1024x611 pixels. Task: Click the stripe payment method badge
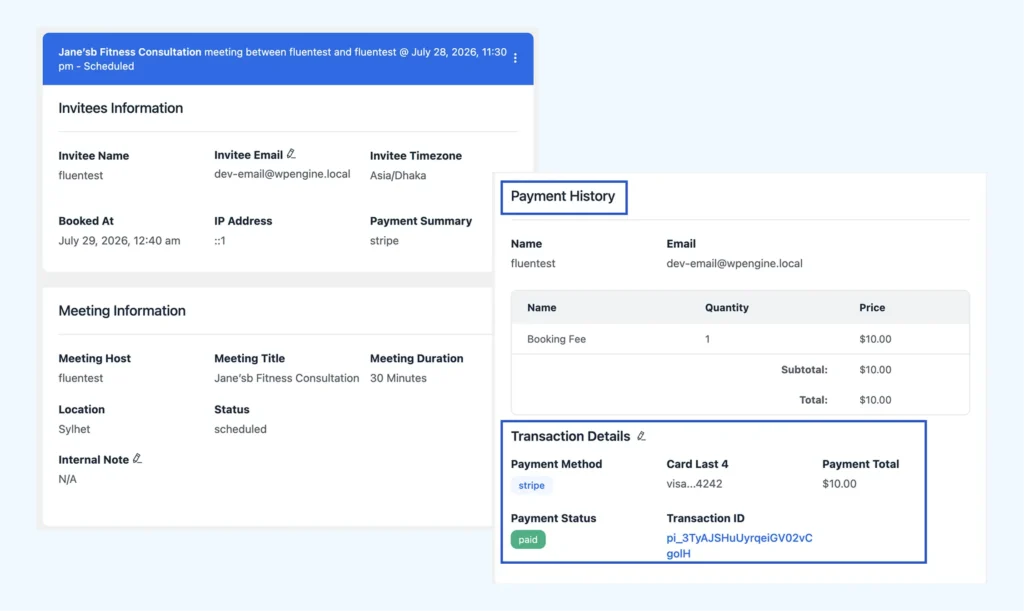[x=532, y=485]
